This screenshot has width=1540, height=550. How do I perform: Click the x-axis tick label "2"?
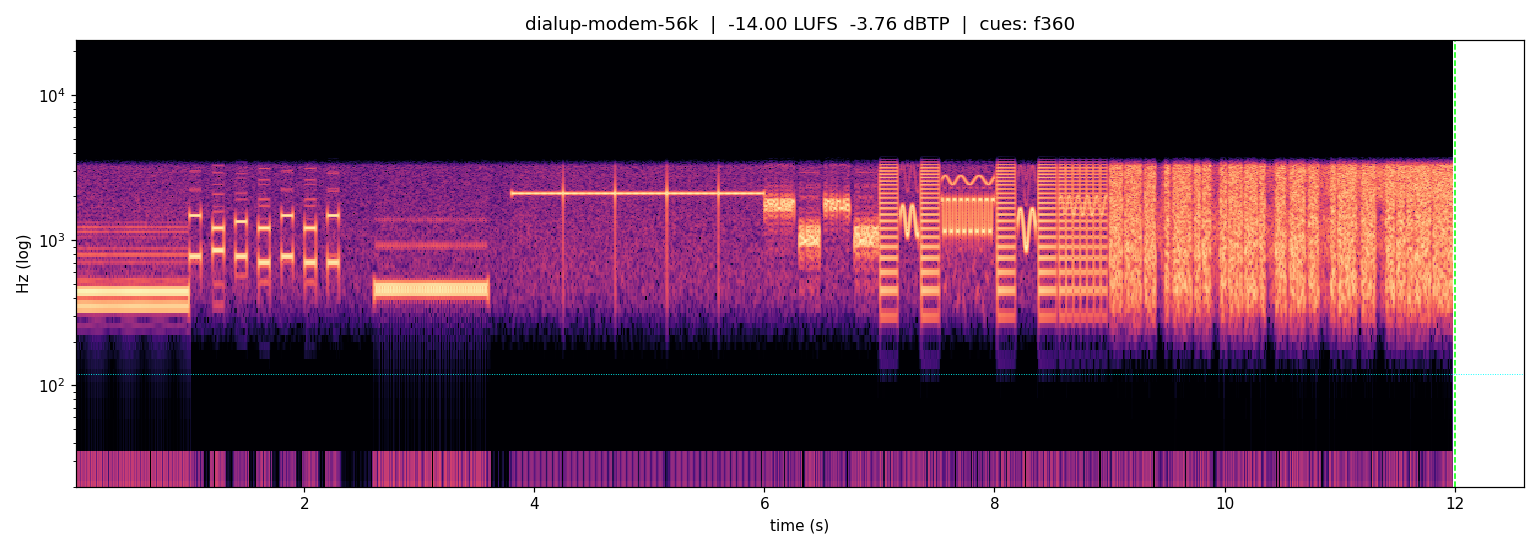[305, 505]
